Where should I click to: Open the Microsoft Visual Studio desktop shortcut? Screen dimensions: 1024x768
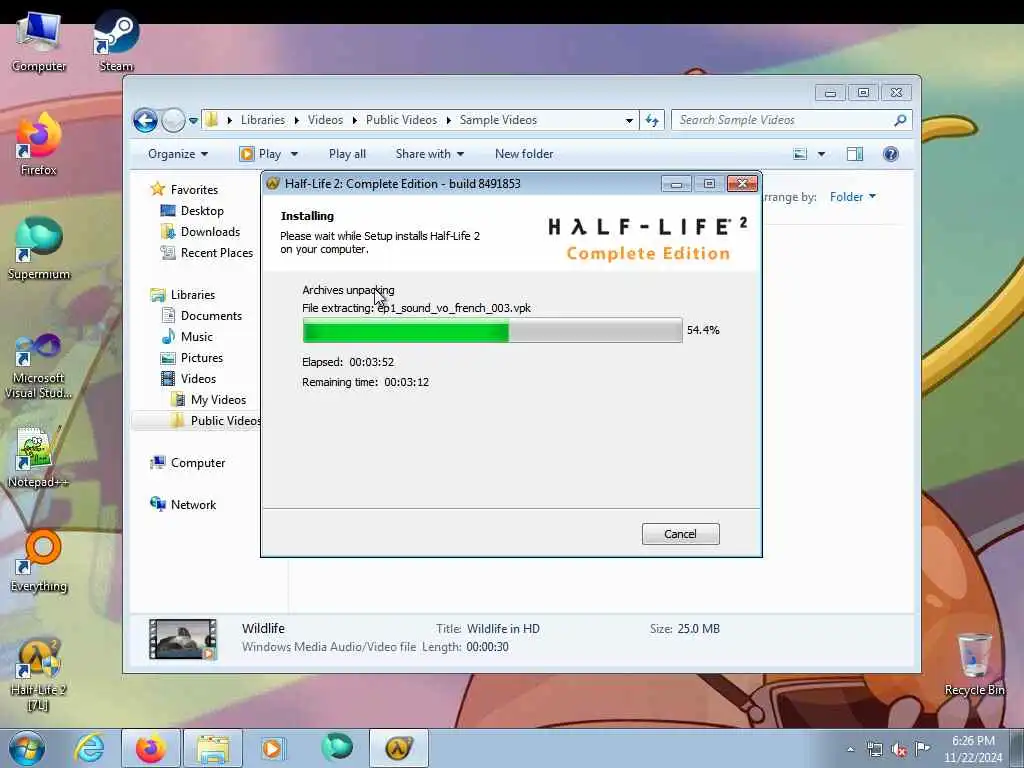click(39, 366)
